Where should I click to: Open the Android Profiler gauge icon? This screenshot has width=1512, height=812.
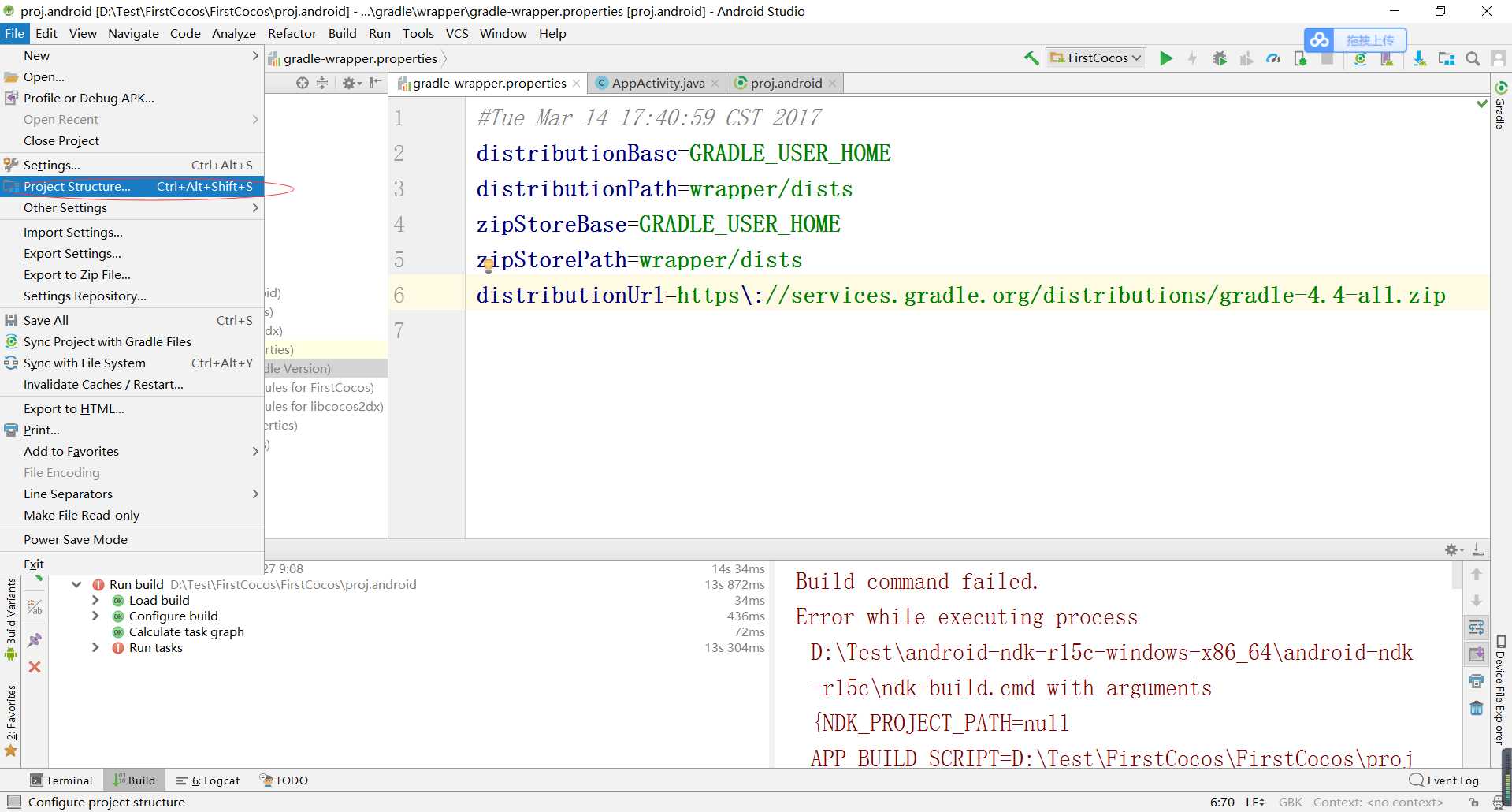click(1273, 58)
